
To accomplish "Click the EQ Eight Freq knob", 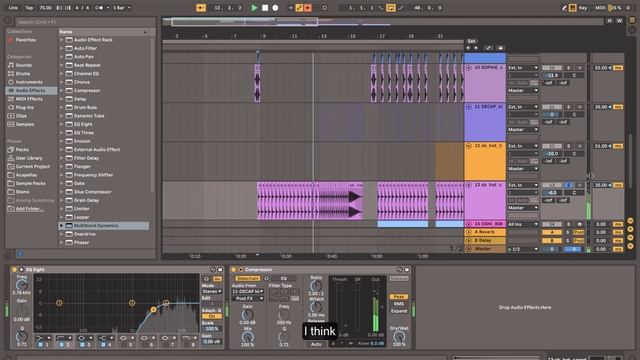I will point(22,285).
